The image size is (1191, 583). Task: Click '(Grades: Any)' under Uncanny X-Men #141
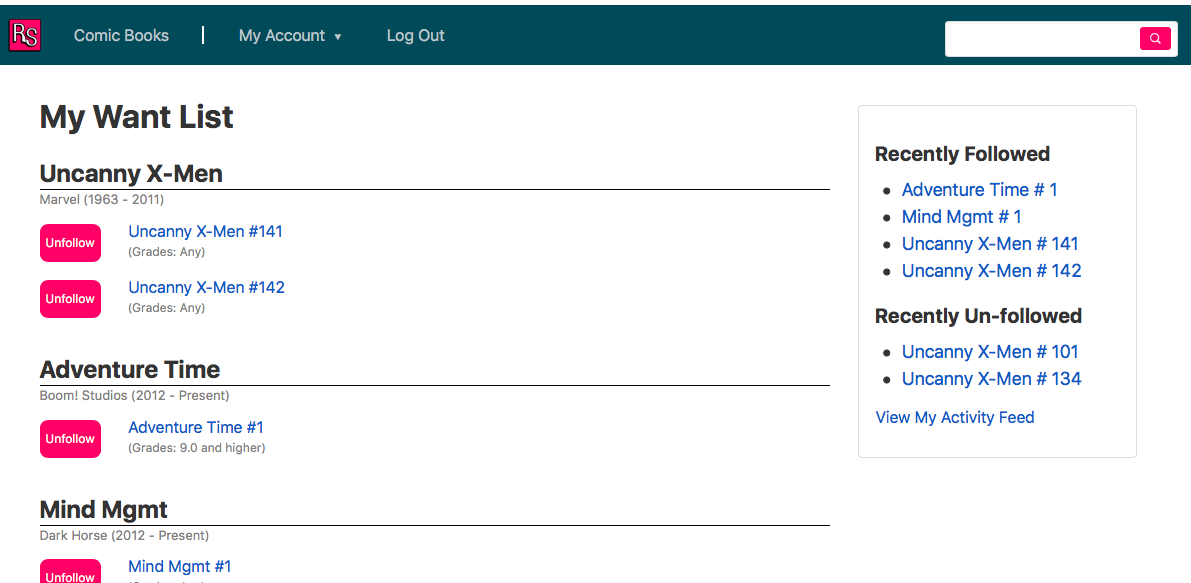pos(166,252)
